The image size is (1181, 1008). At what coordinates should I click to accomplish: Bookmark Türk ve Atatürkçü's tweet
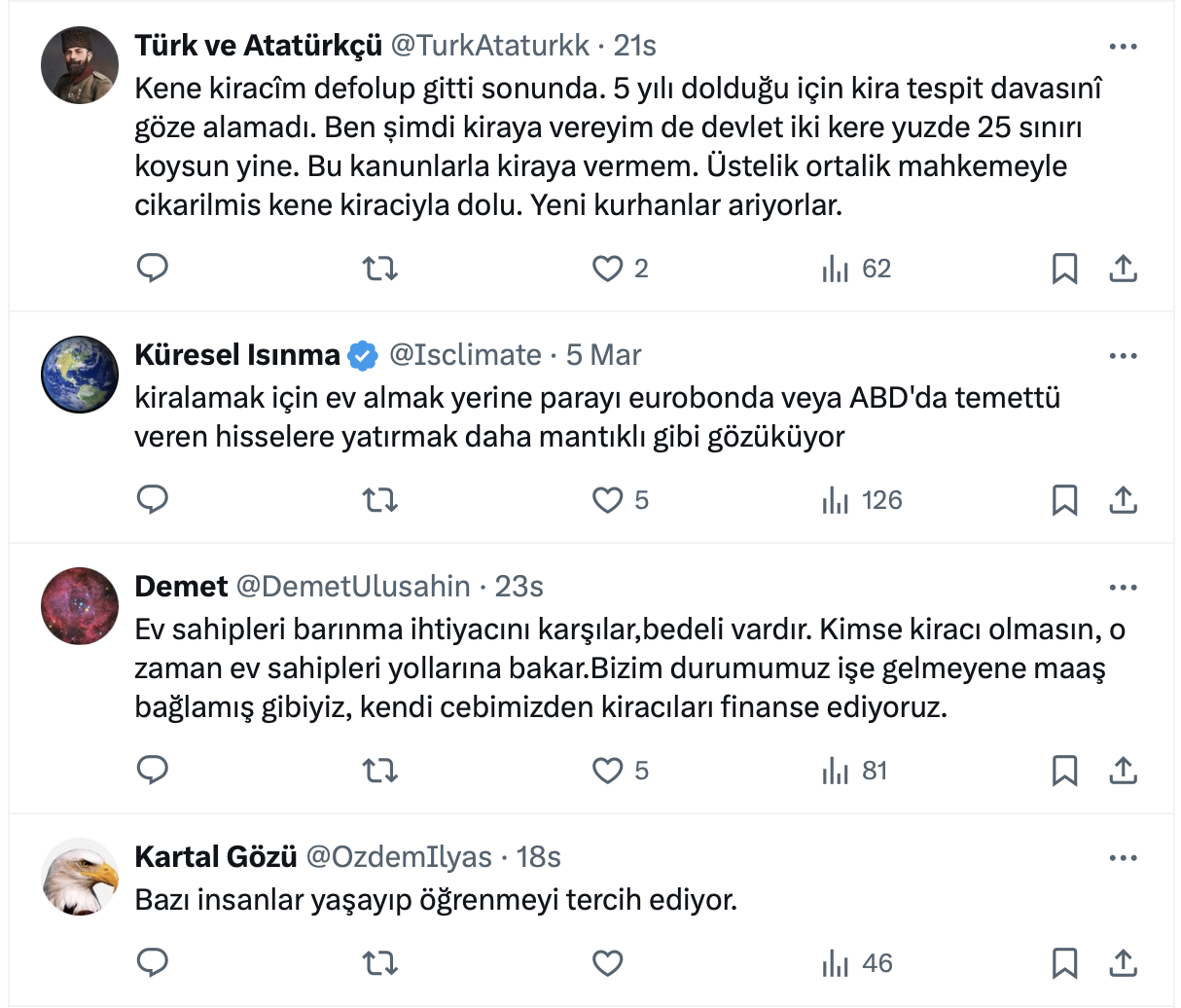(1064, 269)
